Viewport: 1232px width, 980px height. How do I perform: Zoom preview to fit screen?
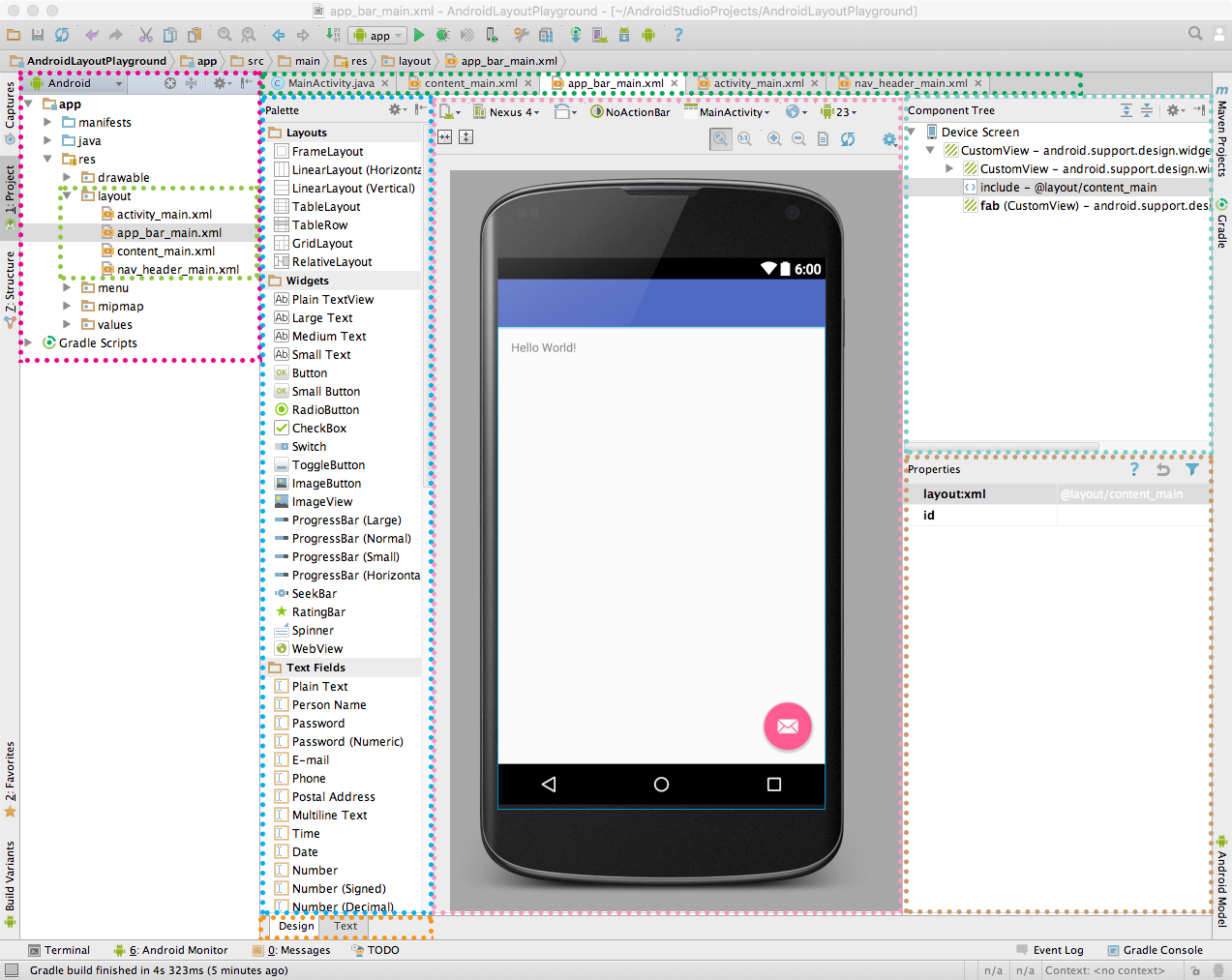[720, 138]
